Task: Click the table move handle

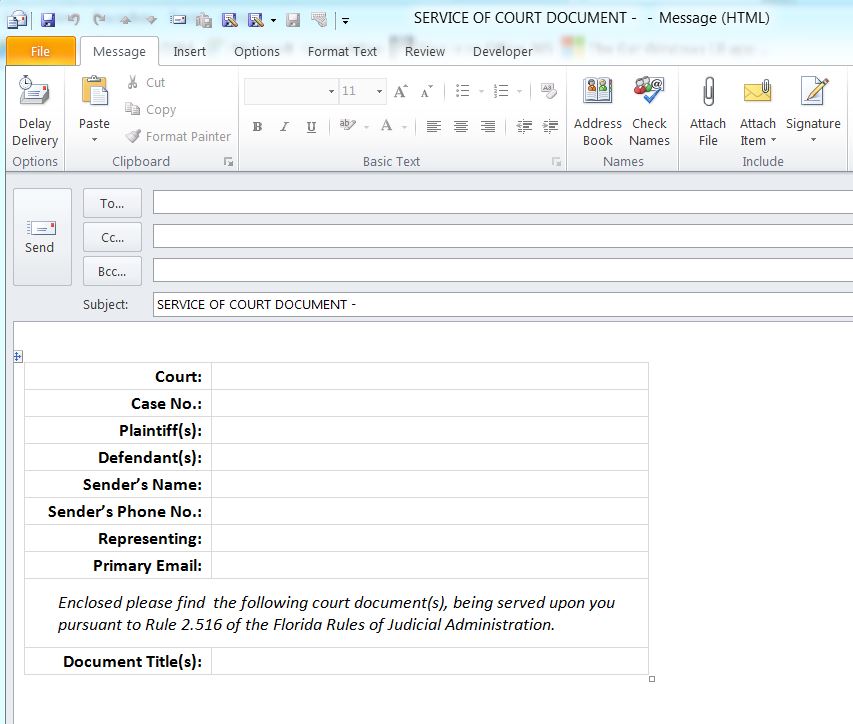Action: coord(18,357)
